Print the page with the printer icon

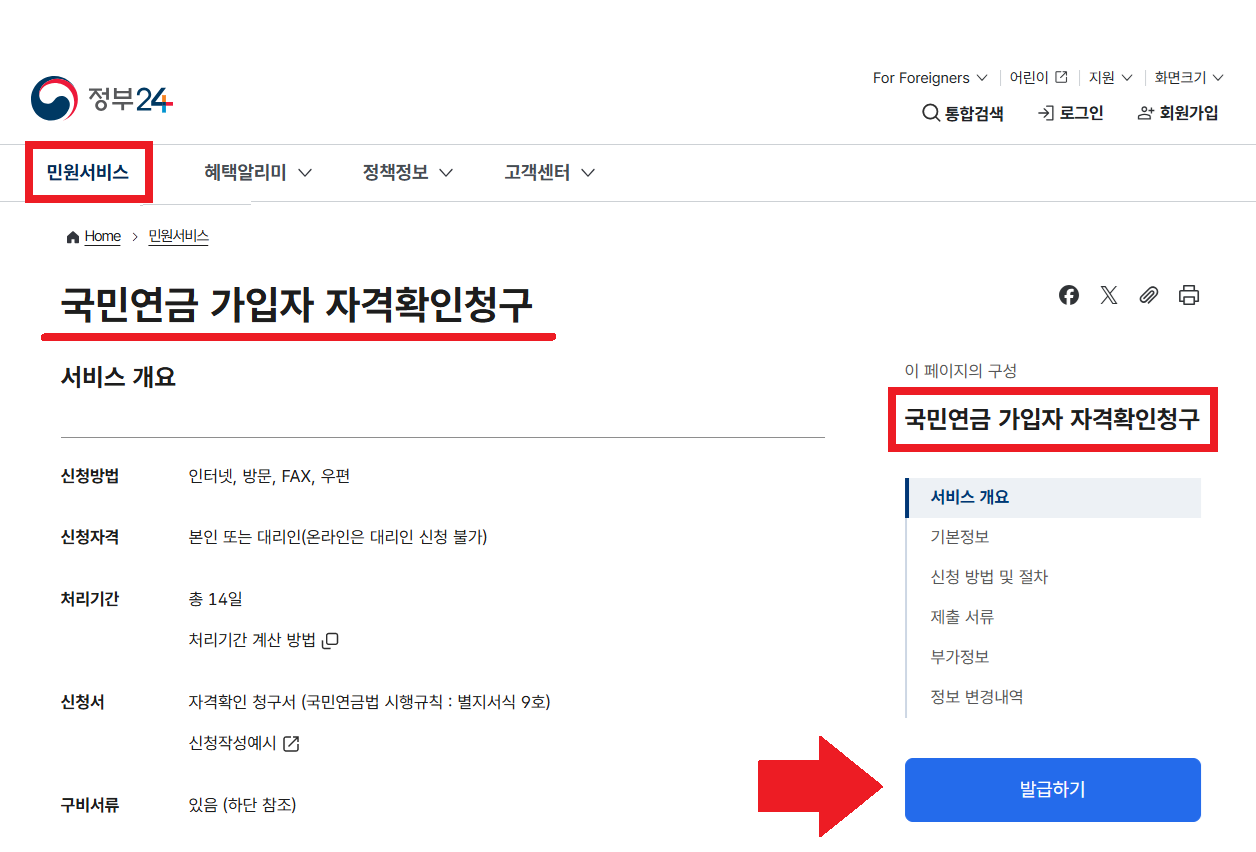[1189, 295]
